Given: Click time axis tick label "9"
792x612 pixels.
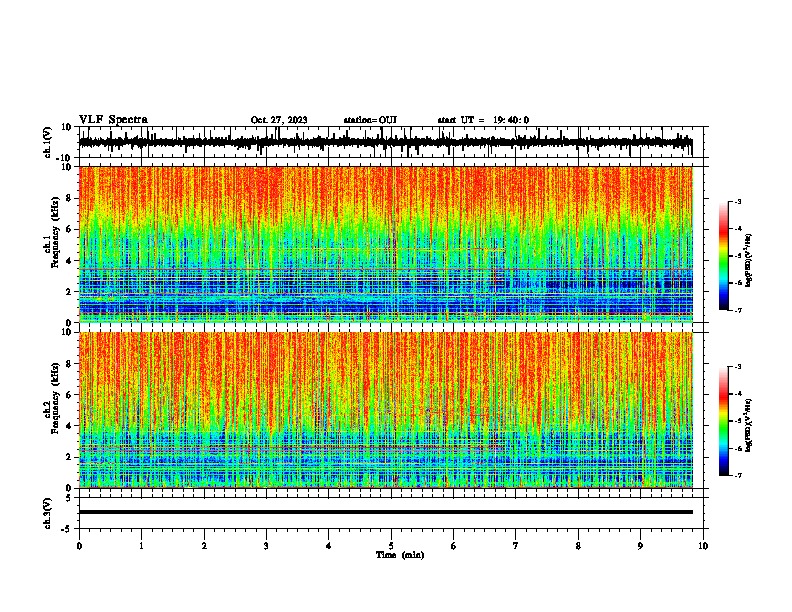Looking at the screenshot, I should pyautogui.click(x=640, y=546).
